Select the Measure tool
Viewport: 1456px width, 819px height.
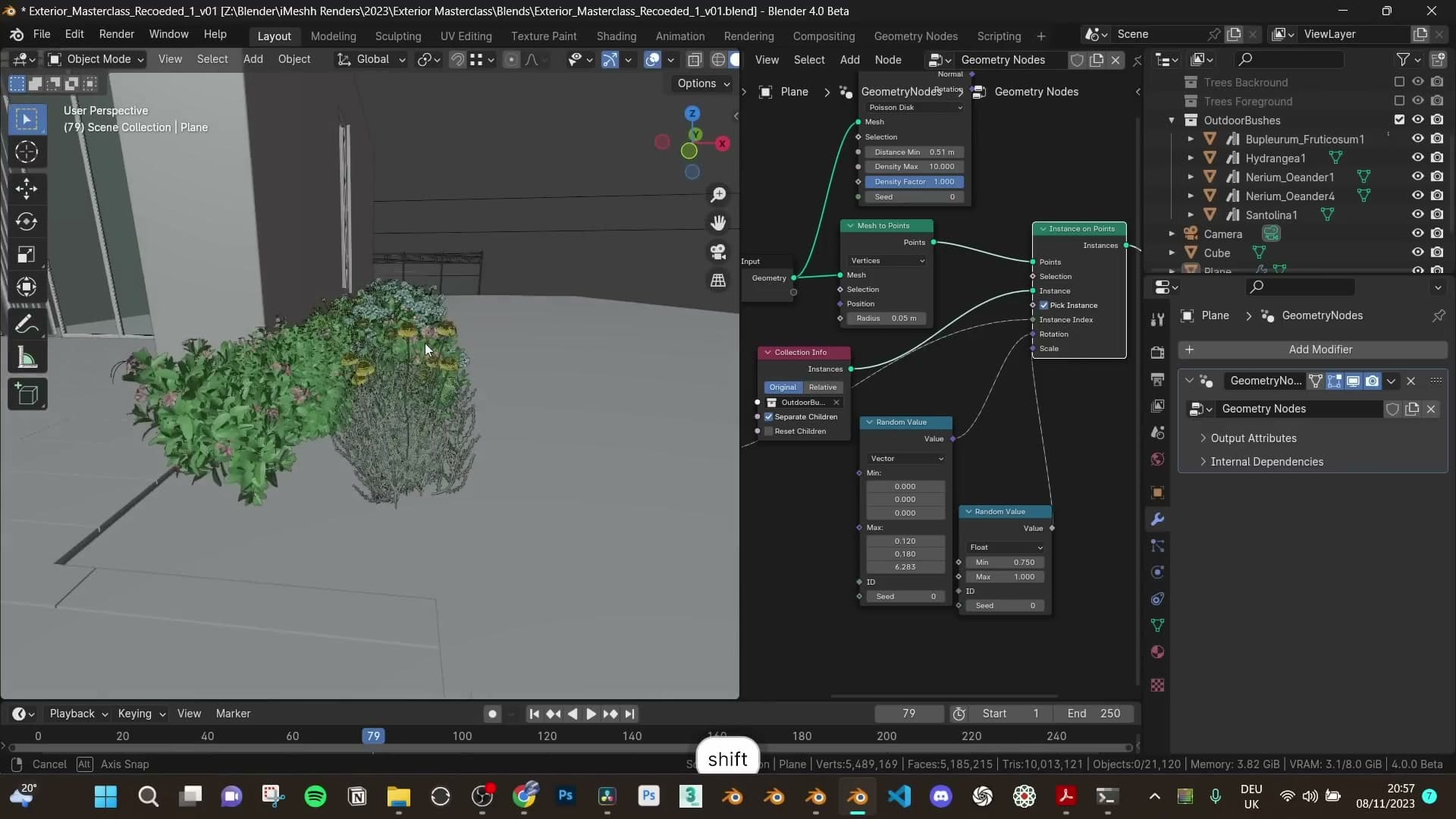click(27, 358)
